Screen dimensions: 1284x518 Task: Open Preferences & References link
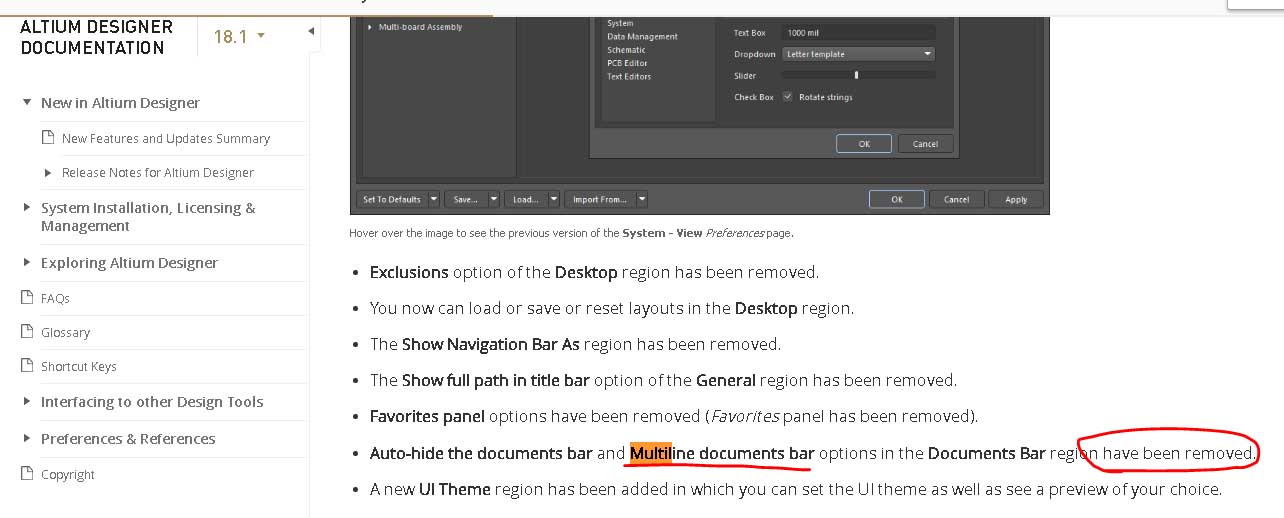coord(128,439)
